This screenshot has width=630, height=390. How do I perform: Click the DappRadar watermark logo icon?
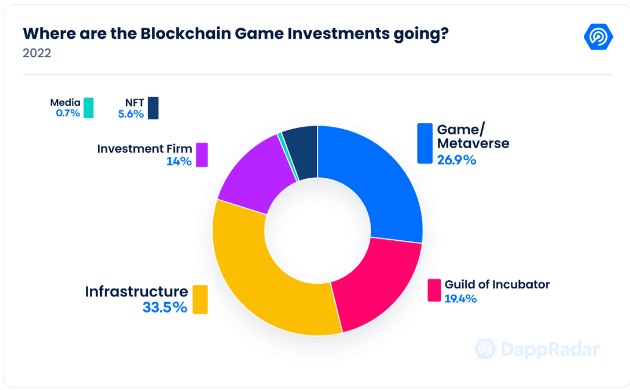(485, 349)
